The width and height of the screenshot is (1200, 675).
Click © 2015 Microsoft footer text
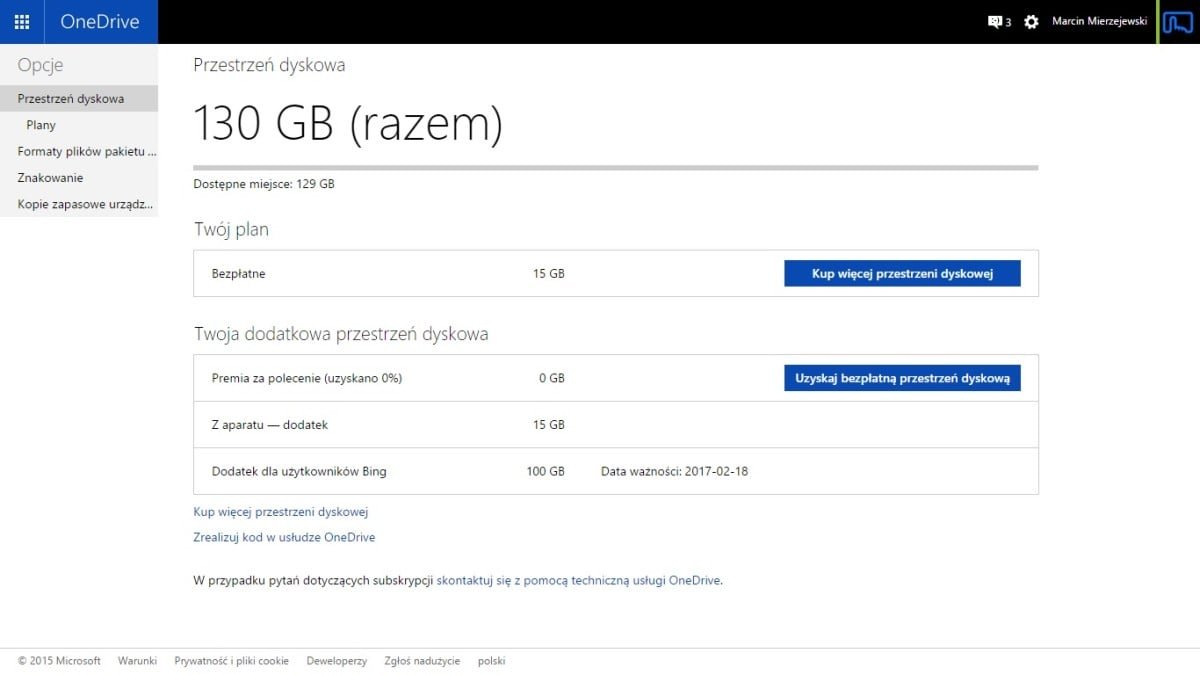[x=59, y=661]
